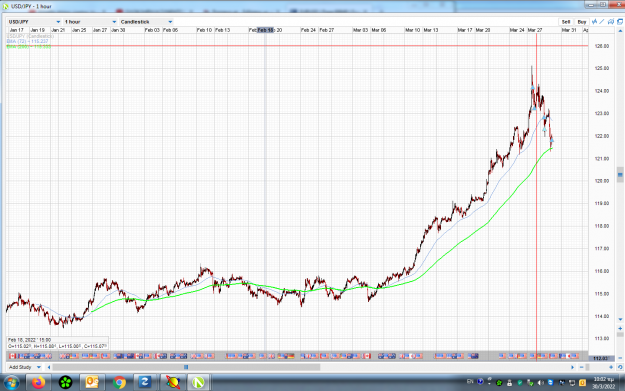This screenshot has height=391, width=625.
Task: Reset chart zoom with the circular icon
Action: coord(620,367)
